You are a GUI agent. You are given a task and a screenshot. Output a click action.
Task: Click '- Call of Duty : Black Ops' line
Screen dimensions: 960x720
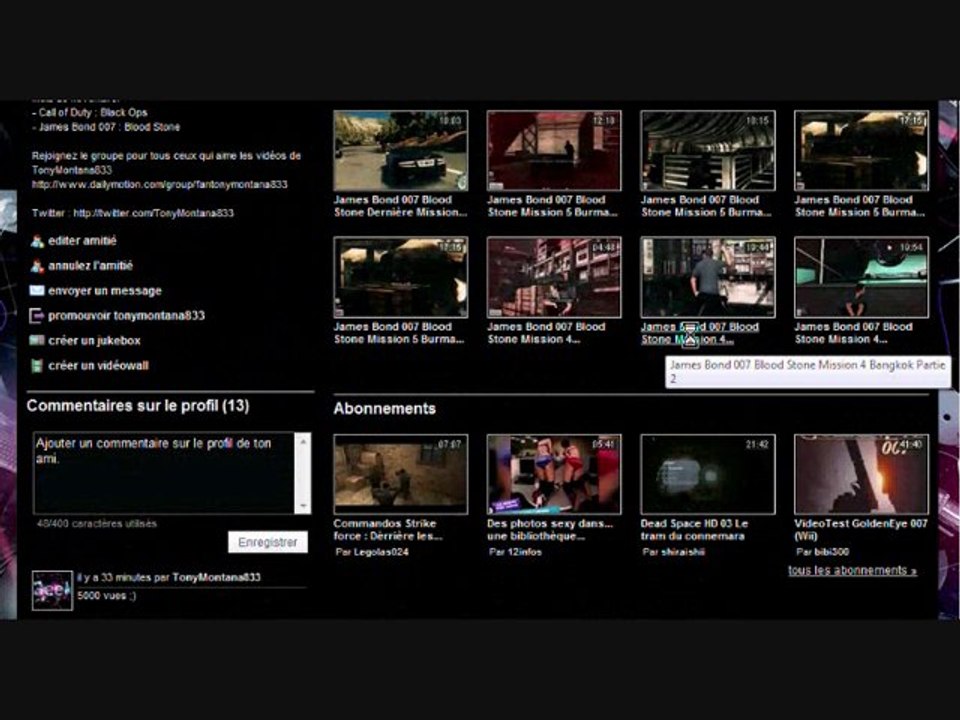tap(89, 113)
